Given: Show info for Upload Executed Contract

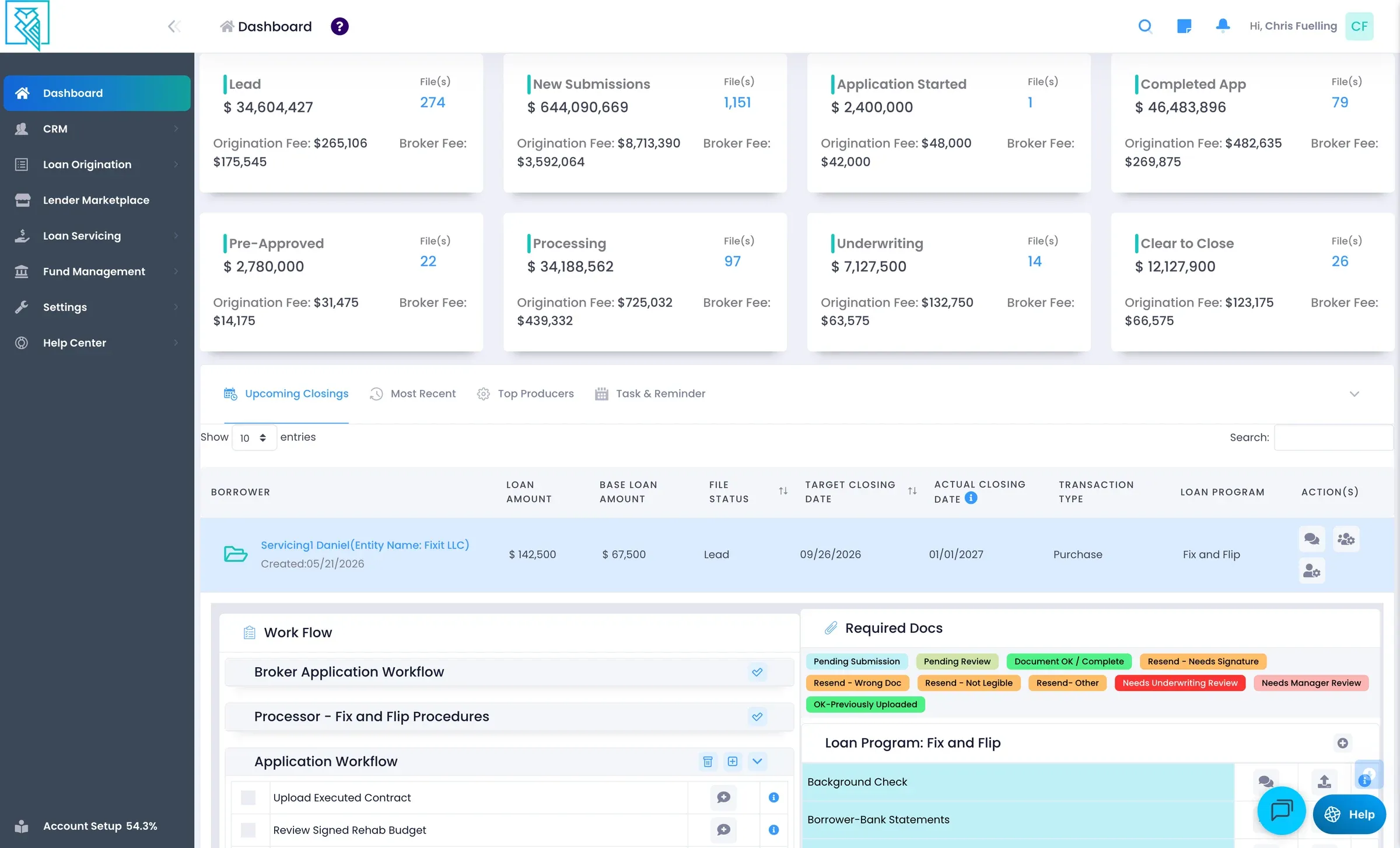Looking at the screenshot, I should 773,797.
